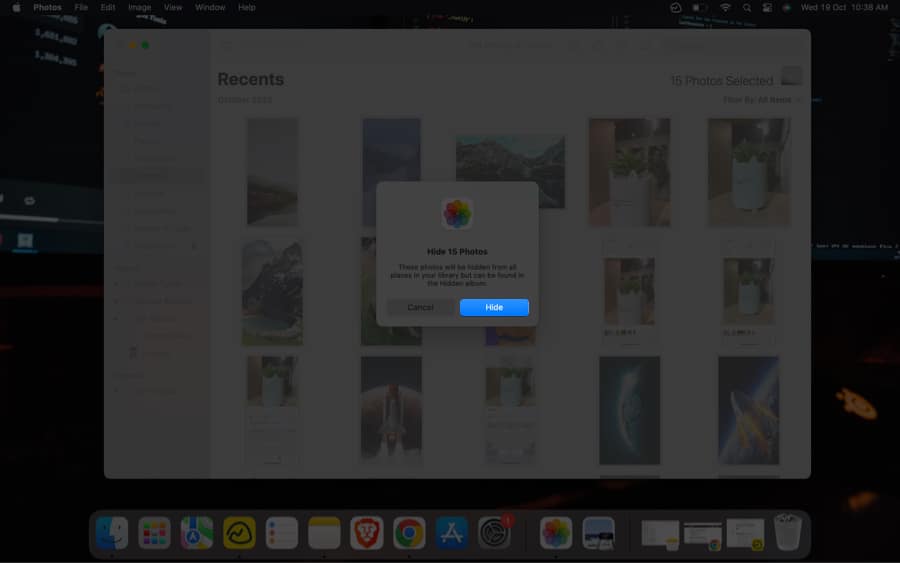Click the Basecamp menu bar status icon
The height and width of the screenshot is (563, 900).
click(676, 7)
